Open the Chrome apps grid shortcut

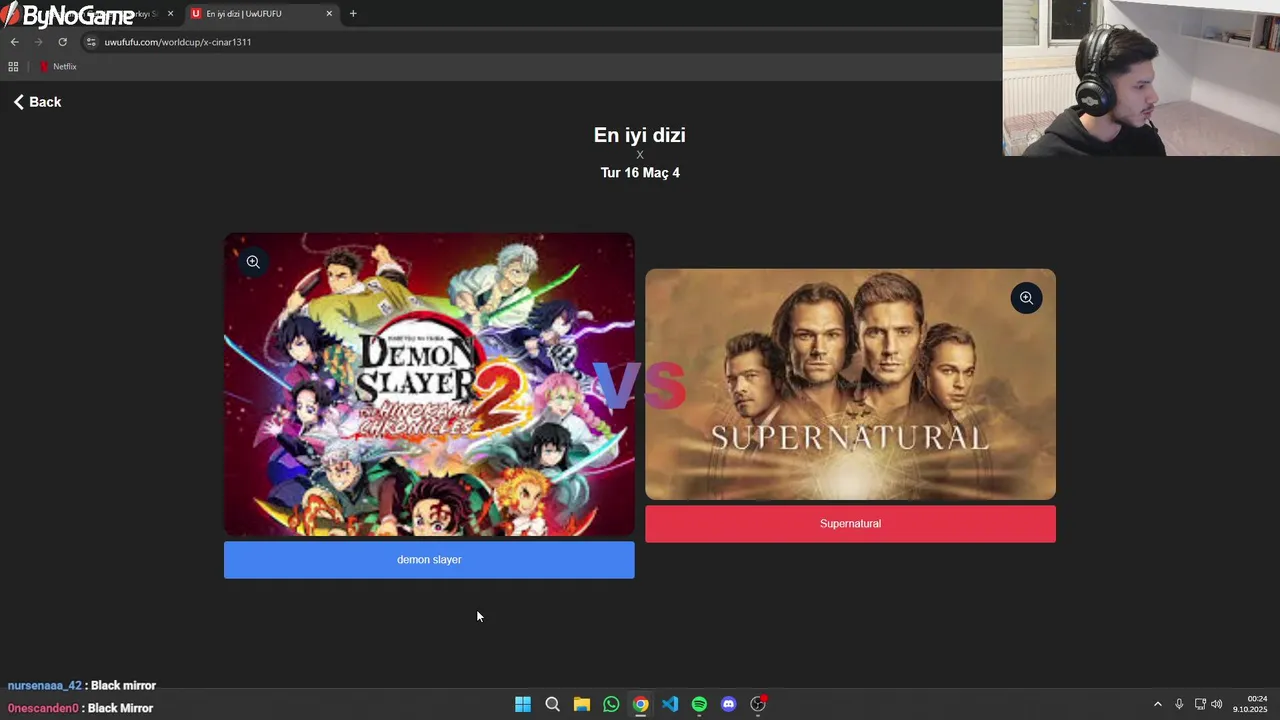click(13, 67)
